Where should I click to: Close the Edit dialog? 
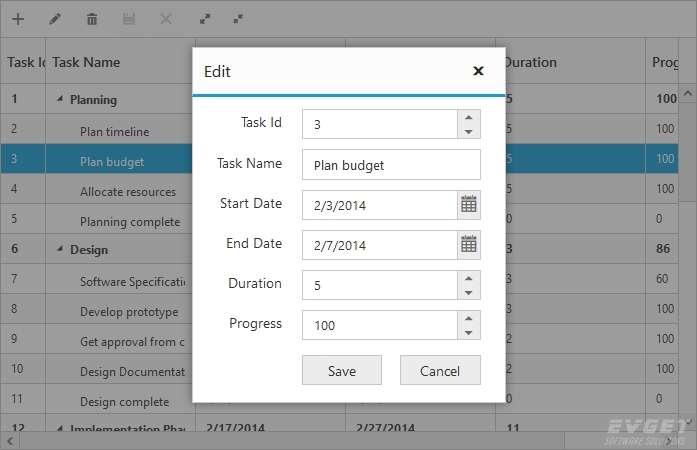pyautogui.click(x=478, y=71)
